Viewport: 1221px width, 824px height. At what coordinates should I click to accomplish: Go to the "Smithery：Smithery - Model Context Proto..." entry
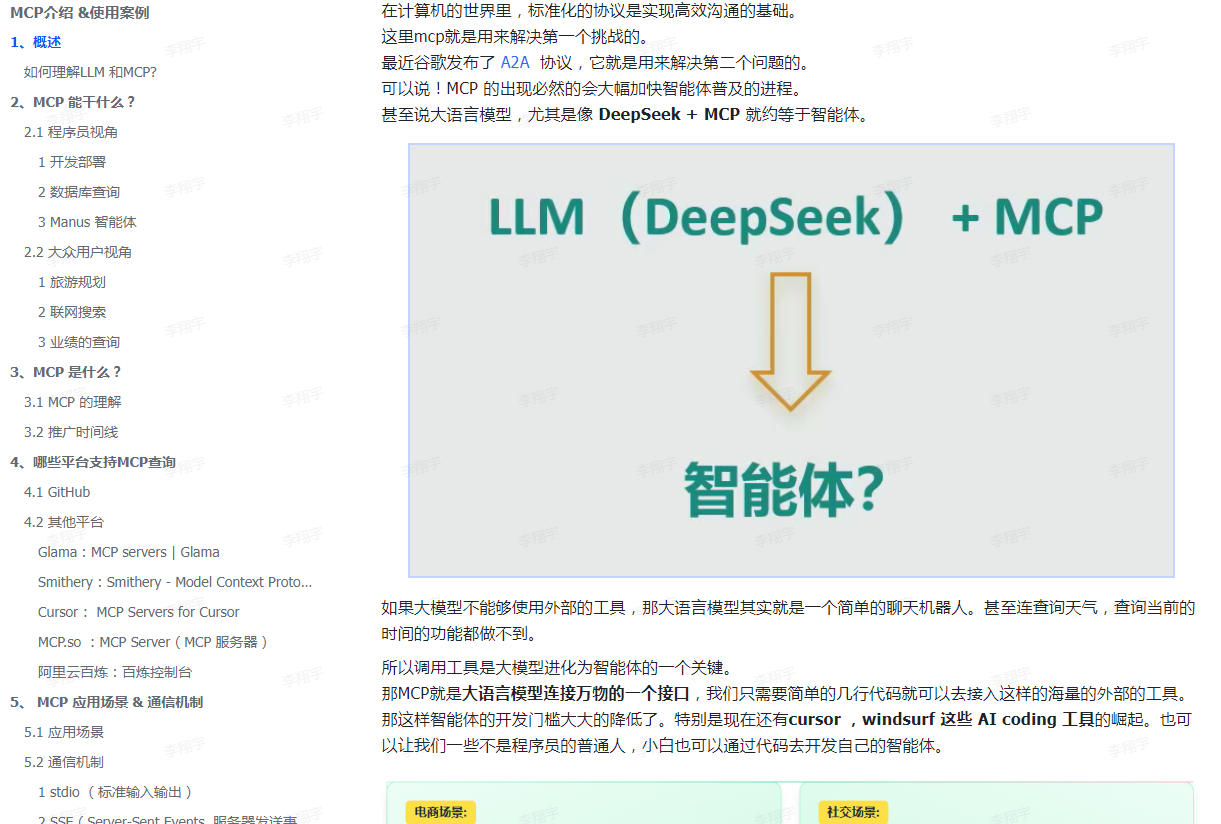pyautogui.click(x=175, y=582)
